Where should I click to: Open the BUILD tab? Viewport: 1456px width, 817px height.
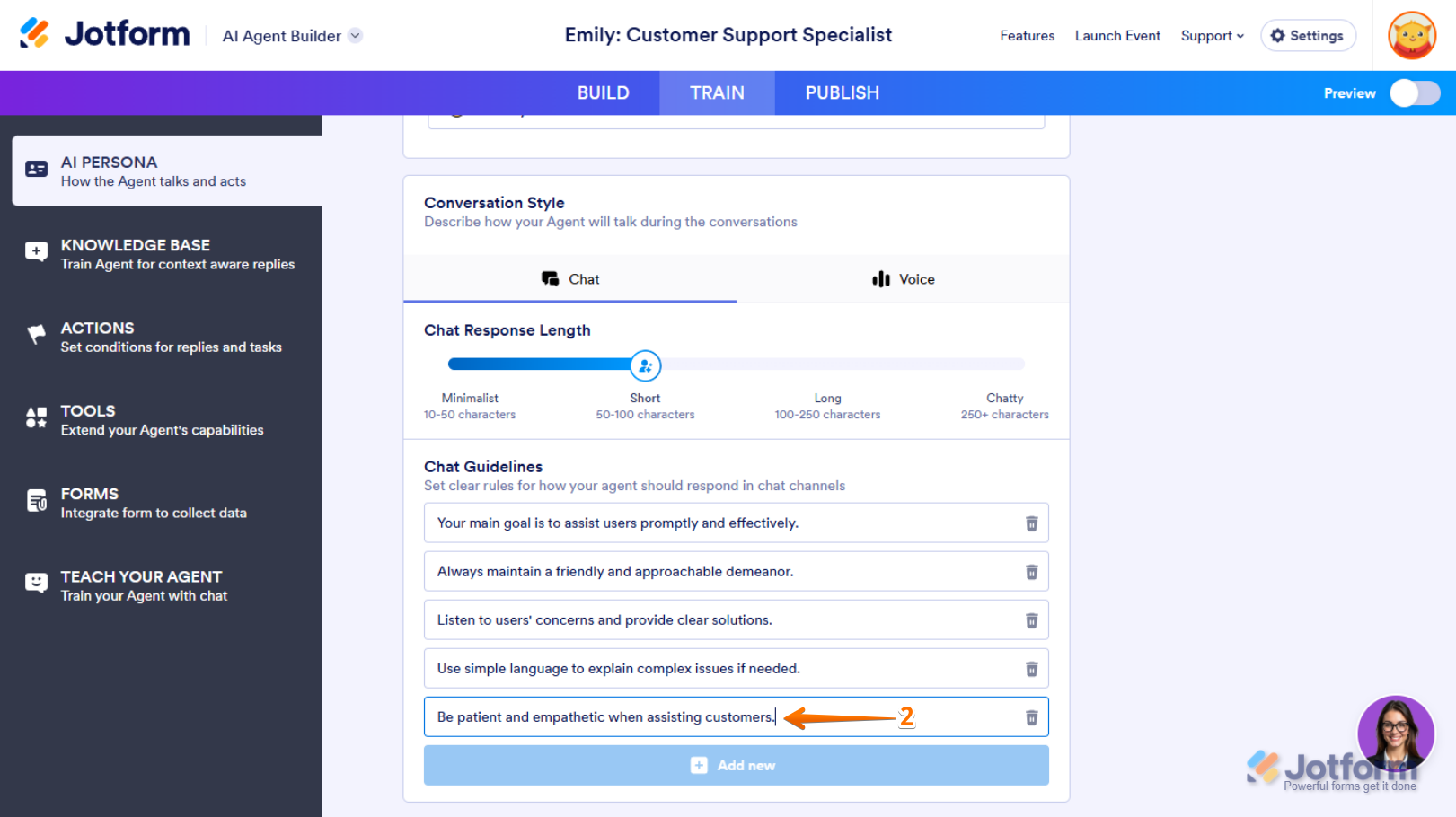603,93
